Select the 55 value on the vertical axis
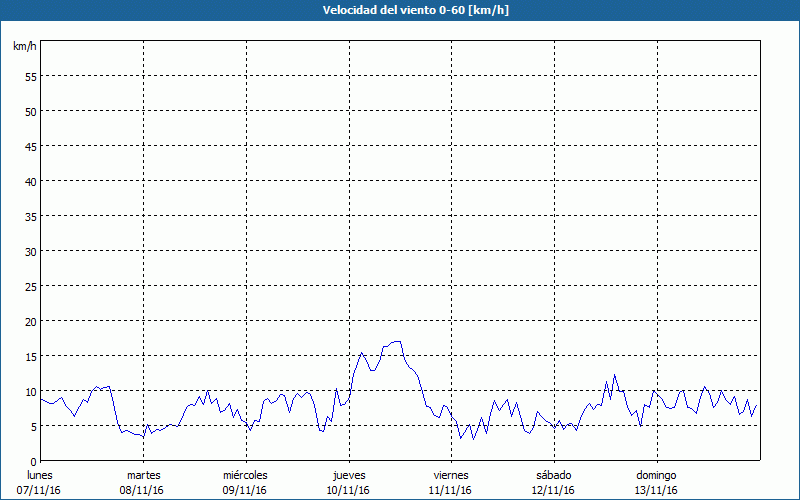The width and height of the screenshot is (800, 500). [30, 76]
